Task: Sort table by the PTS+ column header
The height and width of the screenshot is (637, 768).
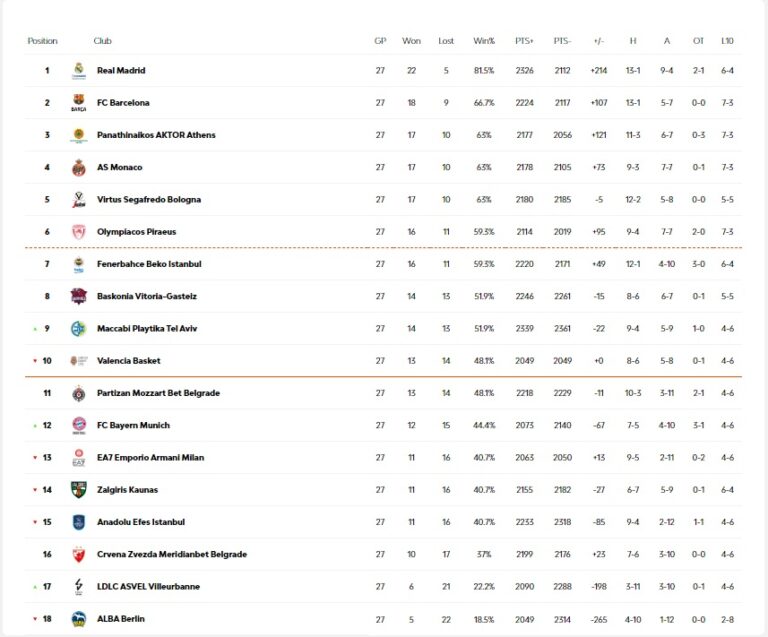Action: (x=524, y=41)
